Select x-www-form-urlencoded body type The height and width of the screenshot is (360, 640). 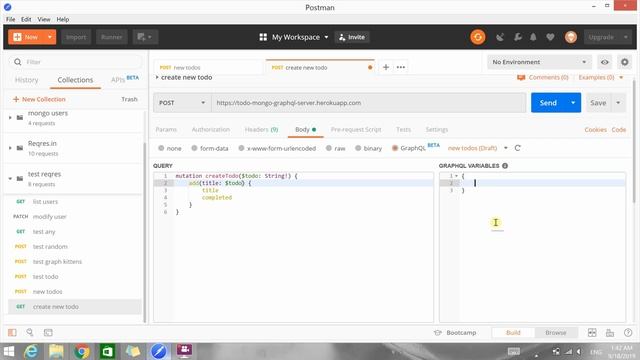[x=241, y=148]
